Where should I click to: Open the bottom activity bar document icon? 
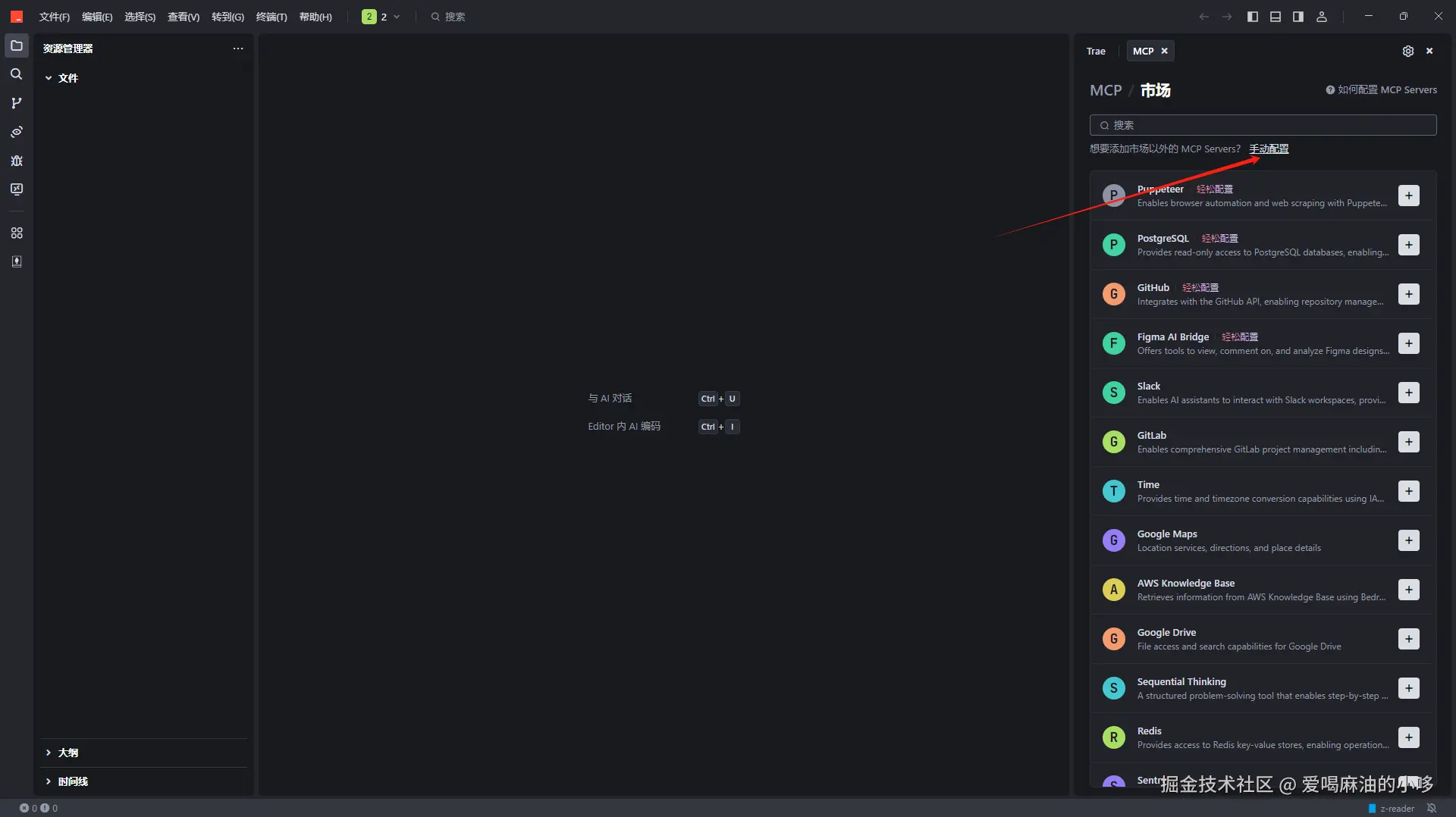click(17, 261)
